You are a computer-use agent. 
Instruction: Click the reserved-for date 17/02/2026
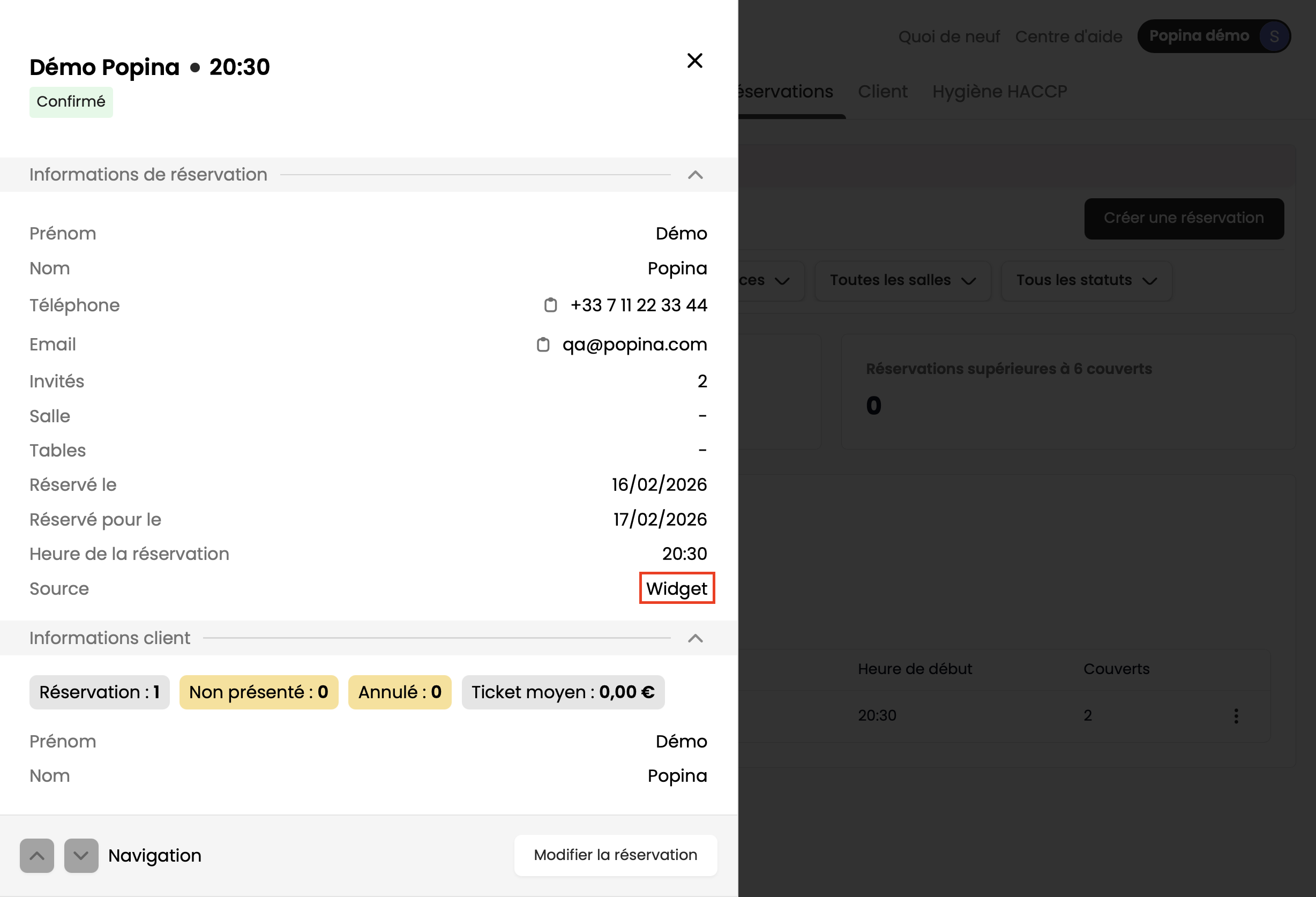[660, 519]
